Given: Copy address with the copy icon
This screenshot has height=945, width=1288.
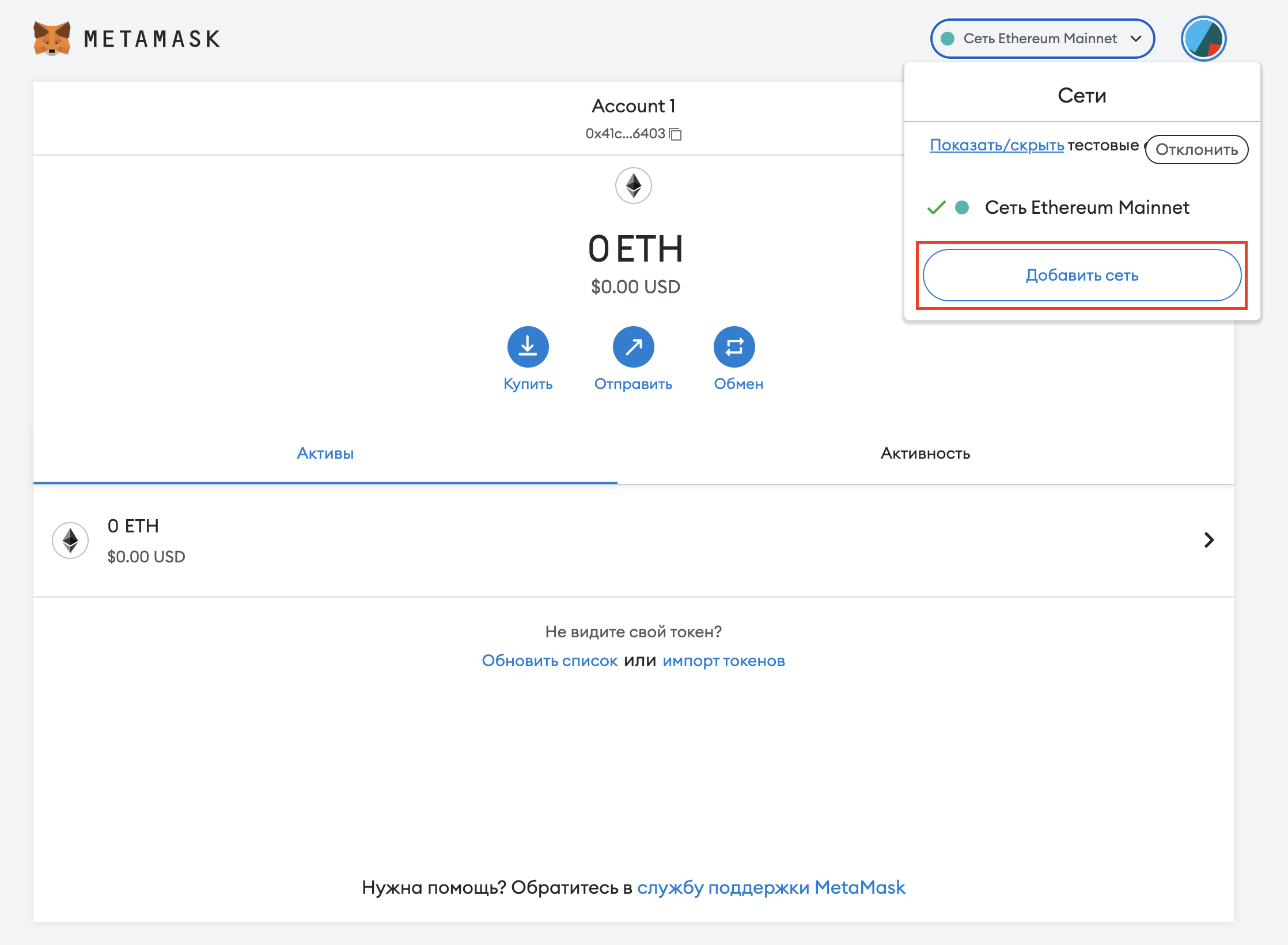Looking at the screenshot, I should [676, 134].
